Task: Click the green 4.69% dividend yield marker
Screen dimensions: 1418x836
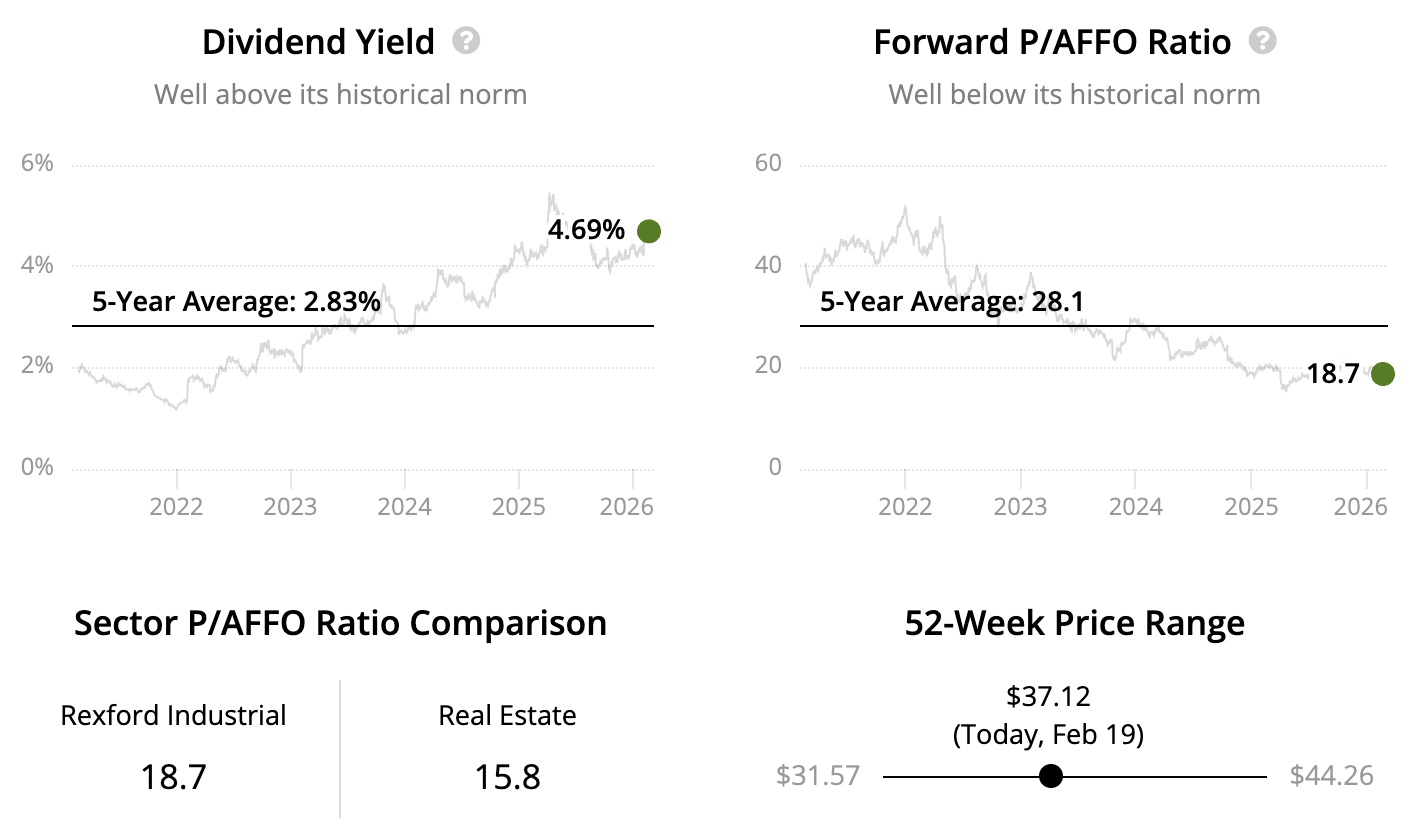Action: [649, 231]
